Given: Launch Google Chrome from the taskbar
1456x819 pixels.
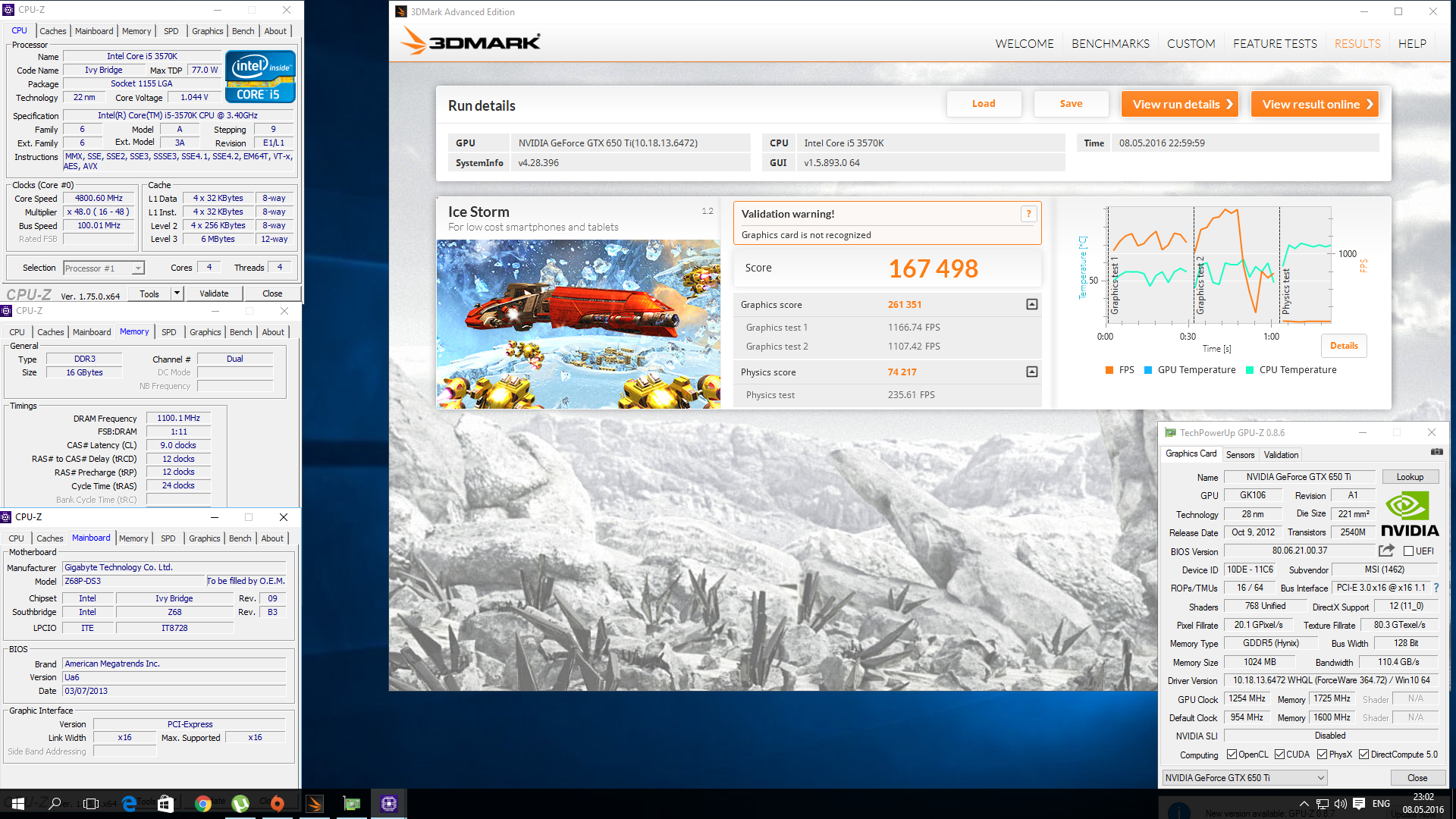Looking at the screenshot, I should (x=202, y=804).
